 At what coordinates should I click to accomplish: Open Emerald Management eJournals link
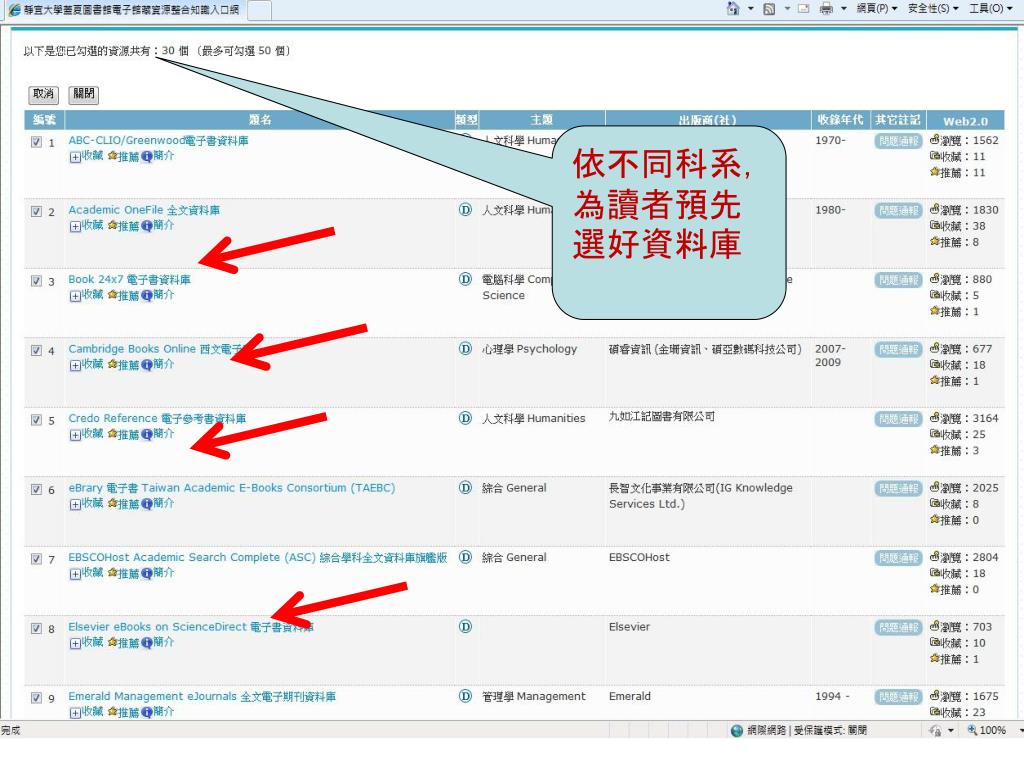[202, 696]
